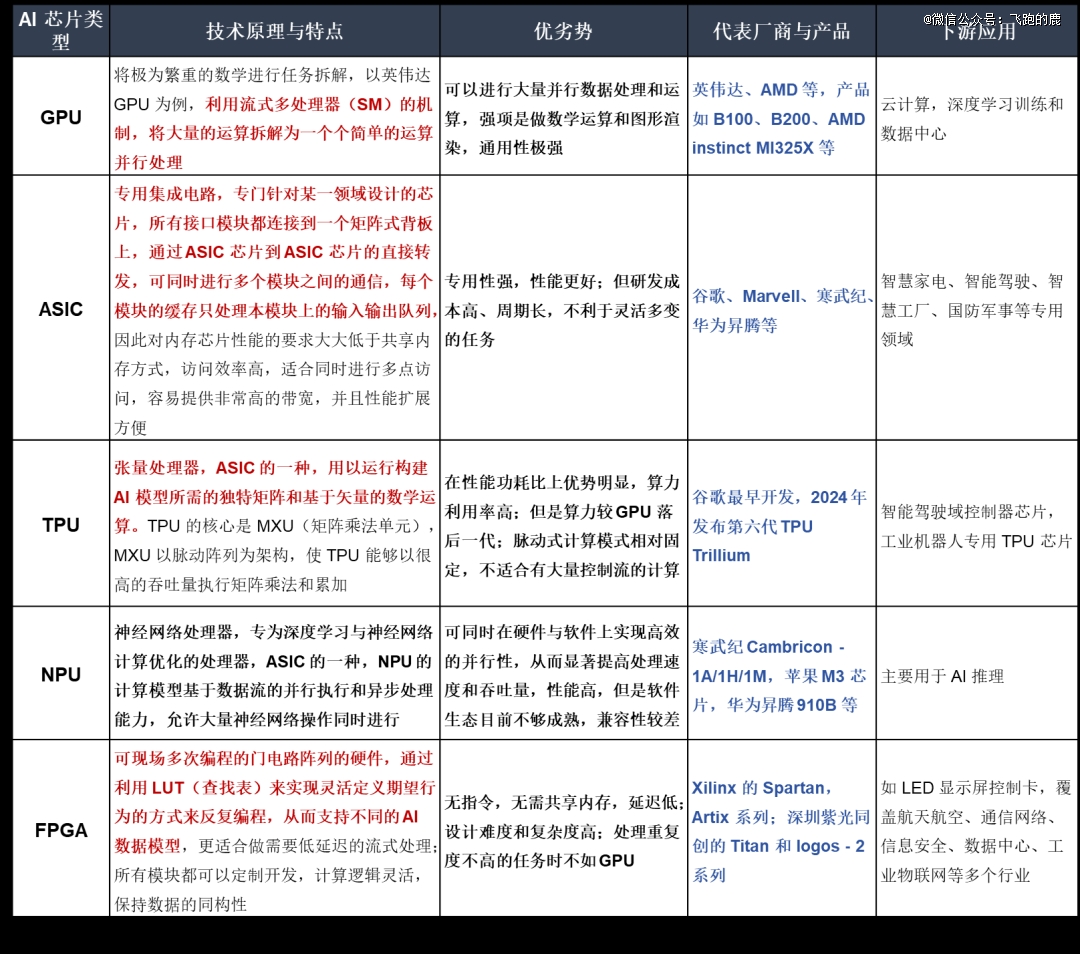This screenshot has height=954, width=1080.
Task: Click FPGA pros cell '无指令，无需共享内存'
Action: pos(563,829)
